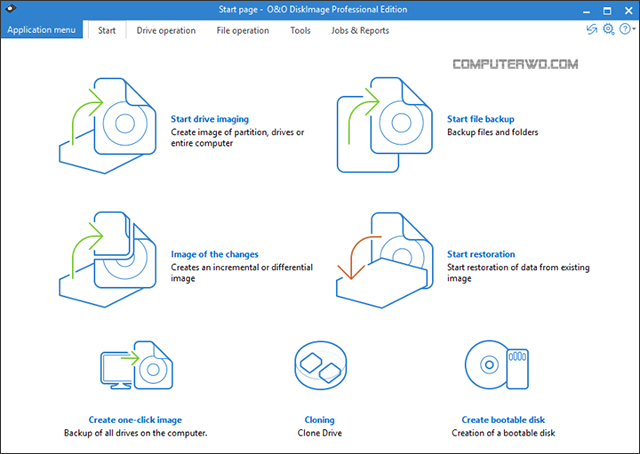
Task: Click the Create one-click image icon
Action: pyautogui.click(x=137, y=365)
